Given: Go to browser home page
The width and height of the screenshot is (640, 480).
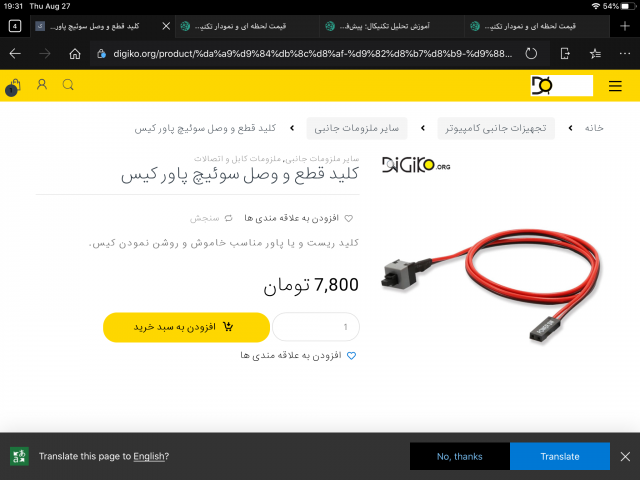Looking at the screenshot, I should pos(75,53).
